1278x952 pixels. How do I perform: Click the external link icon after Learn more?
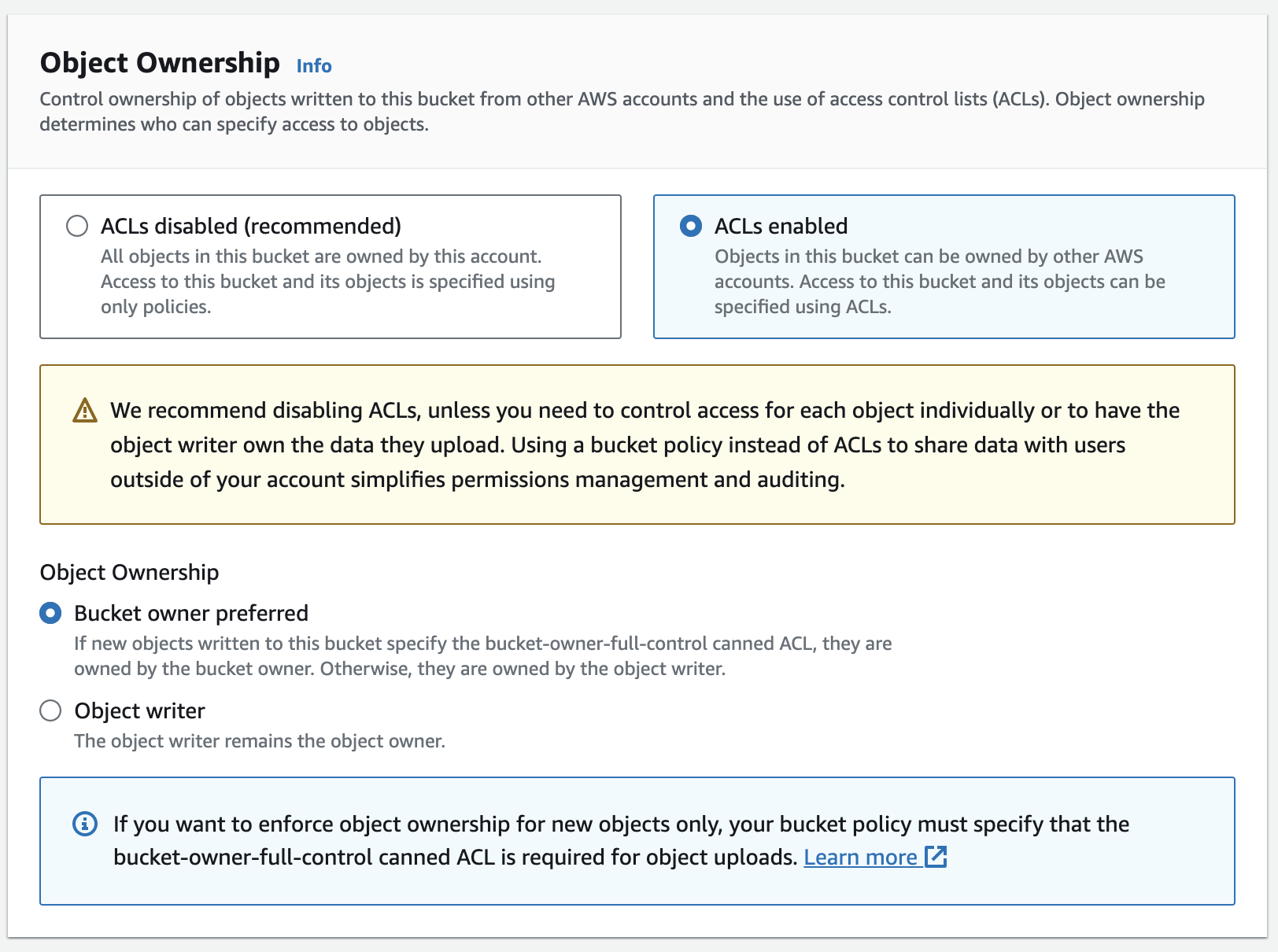pyautogui.click(x=936, y=857)
